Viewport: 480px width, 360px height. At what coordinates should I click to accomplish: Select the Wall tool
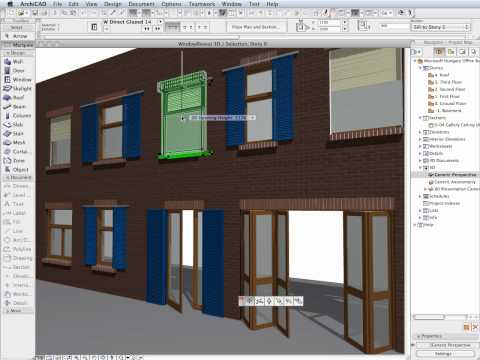click(18, 62)
